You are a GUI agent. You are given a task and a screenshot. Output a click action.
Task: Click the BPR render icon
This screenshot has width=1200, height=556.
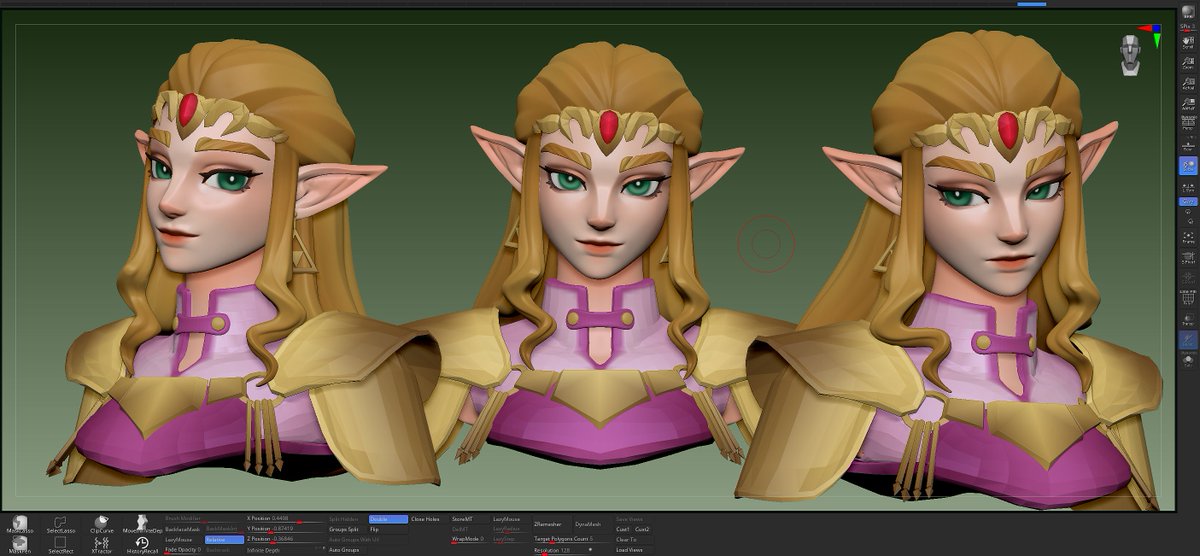(x=1188, y=12)
